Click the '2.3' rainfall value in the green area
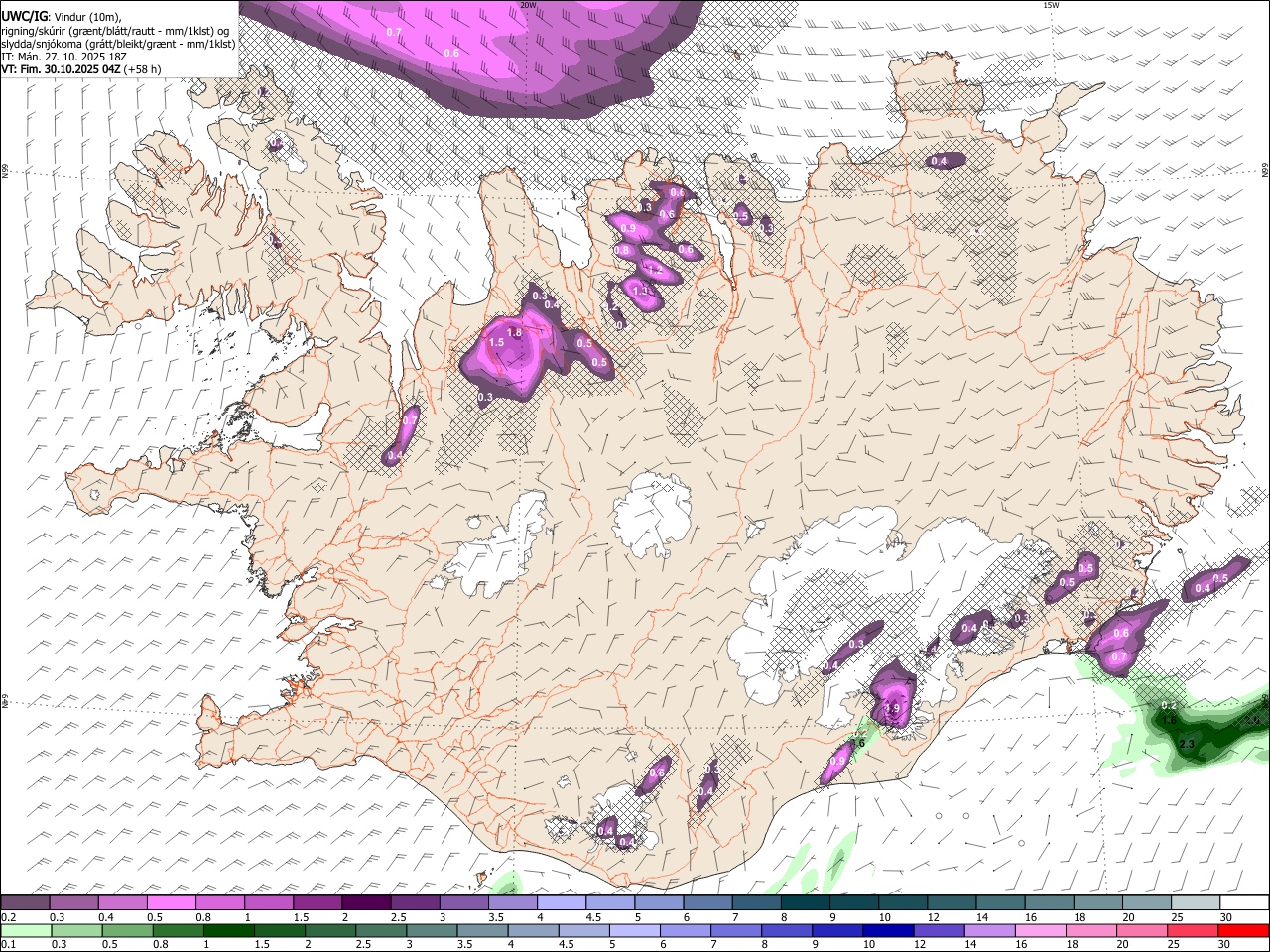The image size is (1270, 952). point(1187,743)
